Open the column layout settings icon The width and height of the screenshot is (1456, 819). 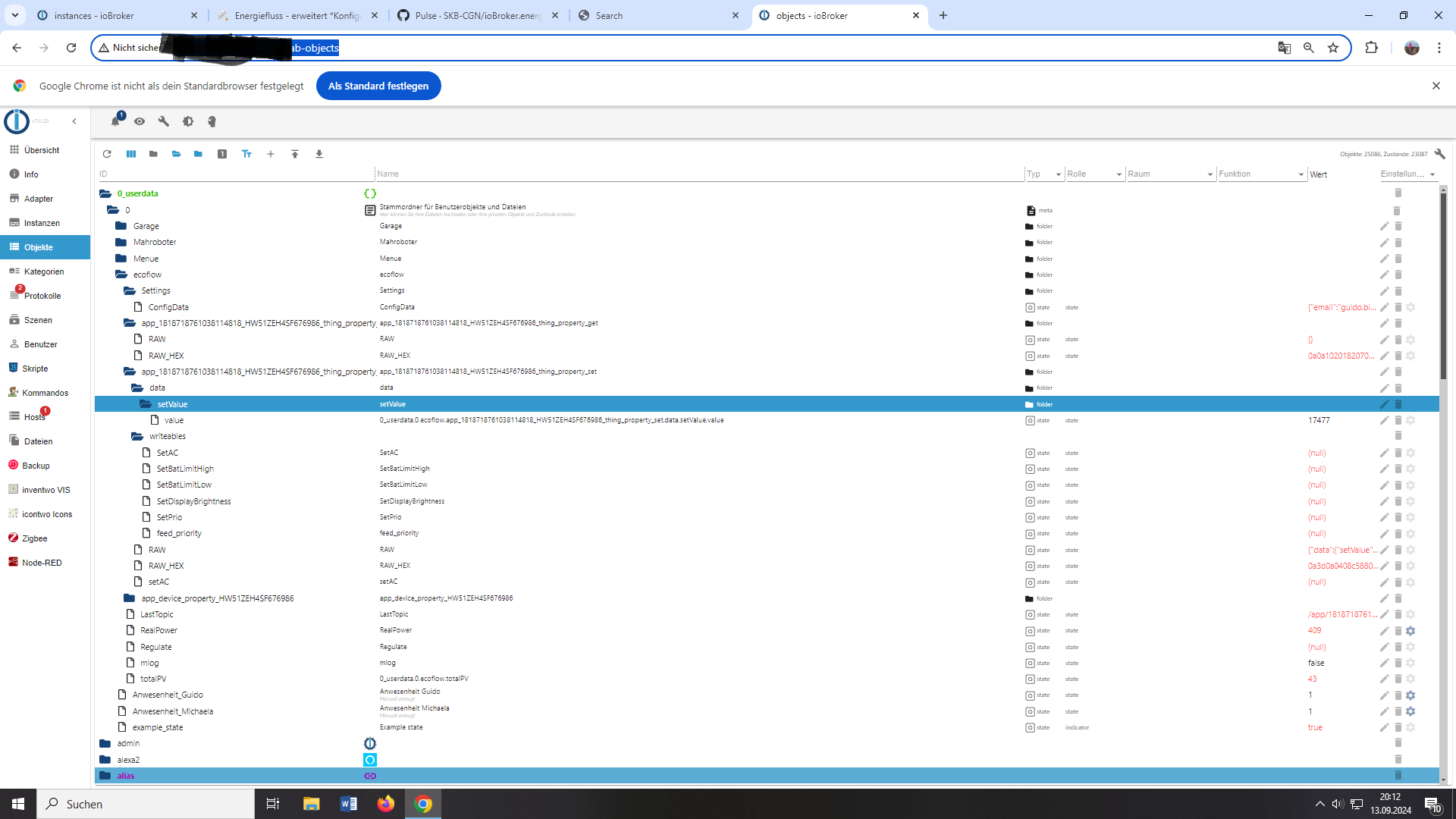click(x=131, y=154)
